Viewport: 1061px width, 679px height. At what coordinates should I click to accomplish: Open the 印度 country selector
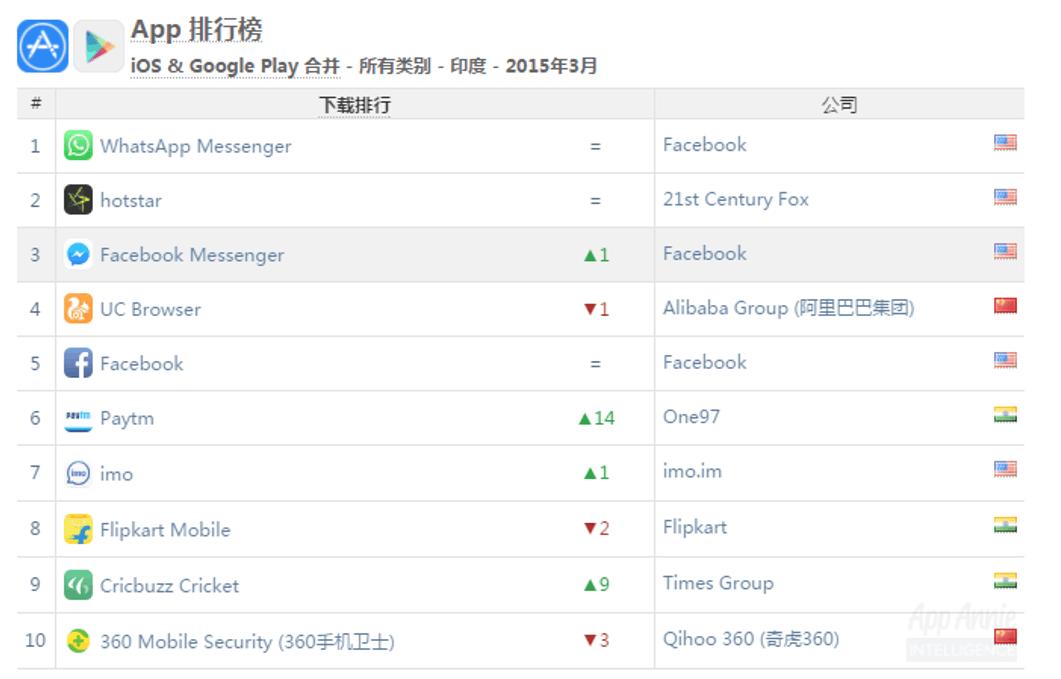point(468,66)
